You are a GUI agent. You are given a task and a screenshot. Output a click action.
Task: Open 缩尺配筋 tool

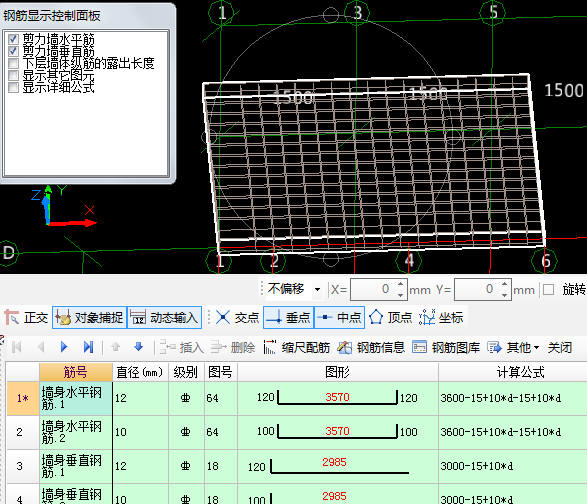coord(296,347)
